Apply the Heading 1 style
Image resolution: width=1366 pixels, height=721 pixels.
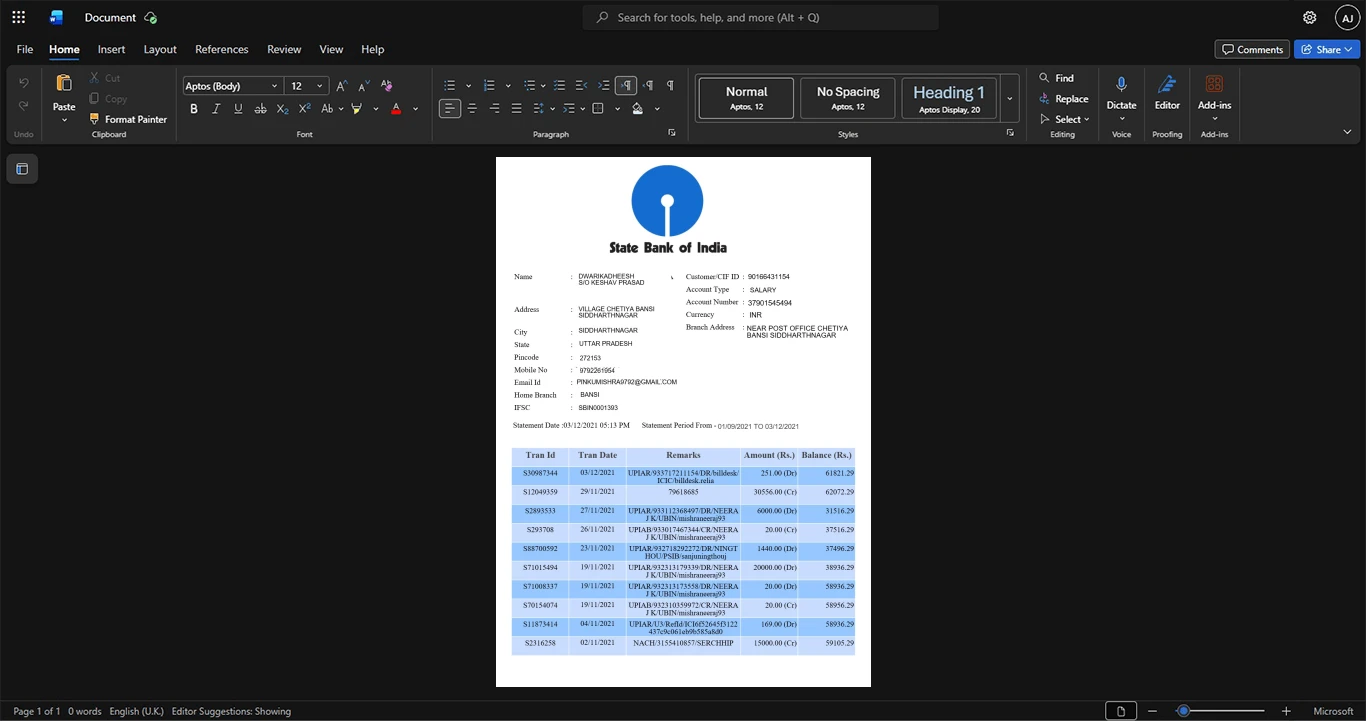949,98
